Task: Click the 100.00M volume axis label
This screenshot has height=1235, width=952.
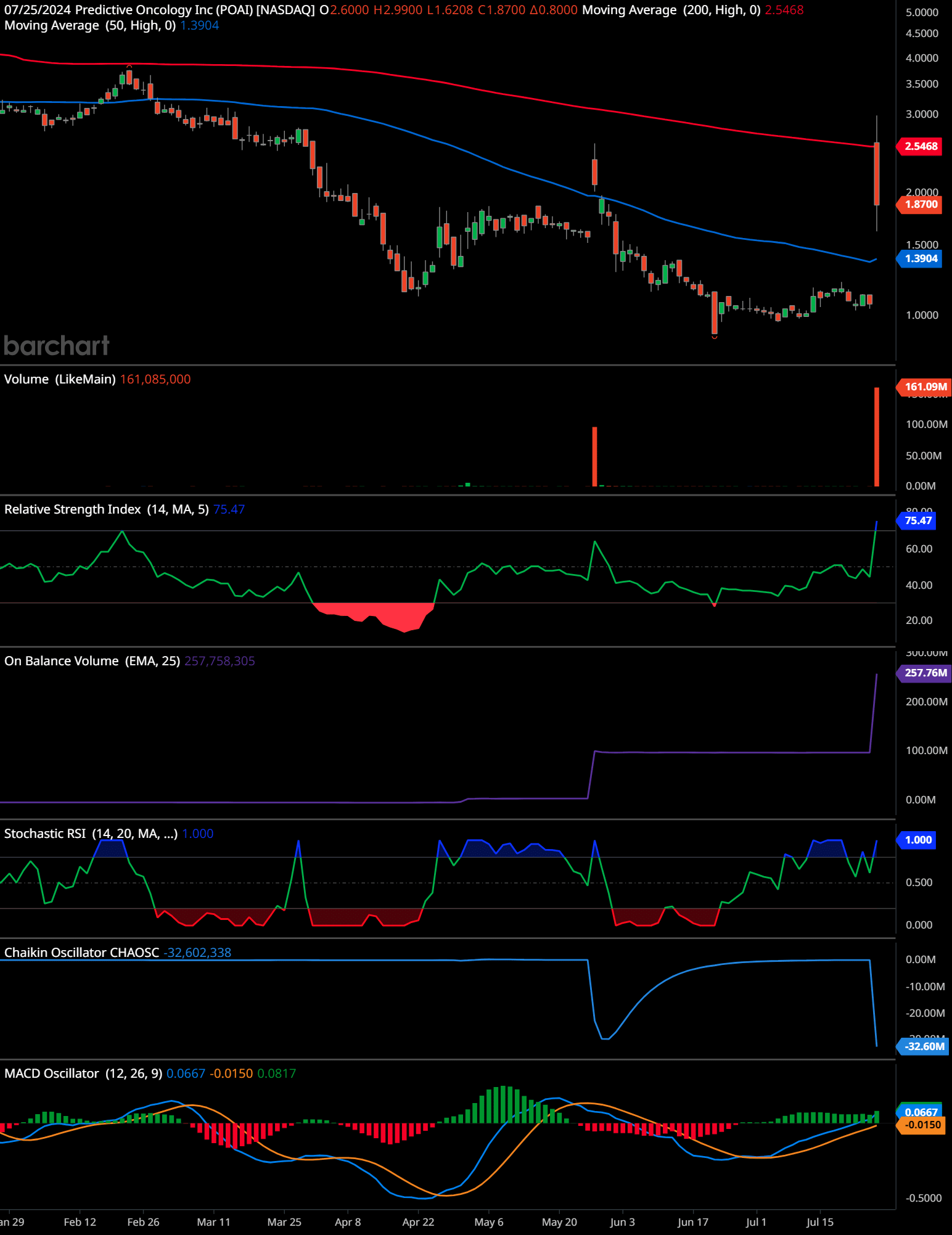Action: 926,424
